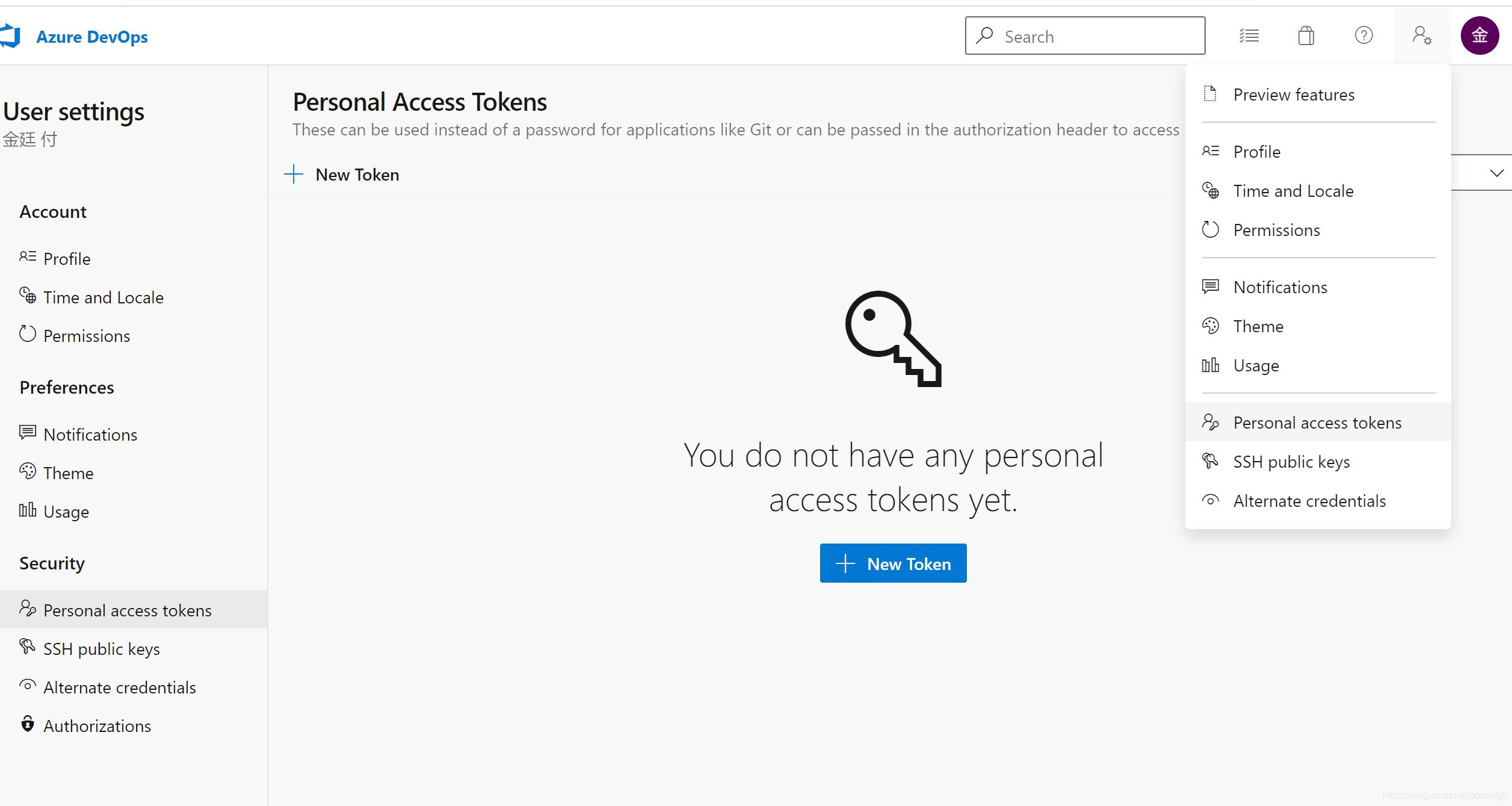Select Preview features from dropdown menu
The width and height of the screenshot is (1512, 806).
click(x=1294, y=95)
